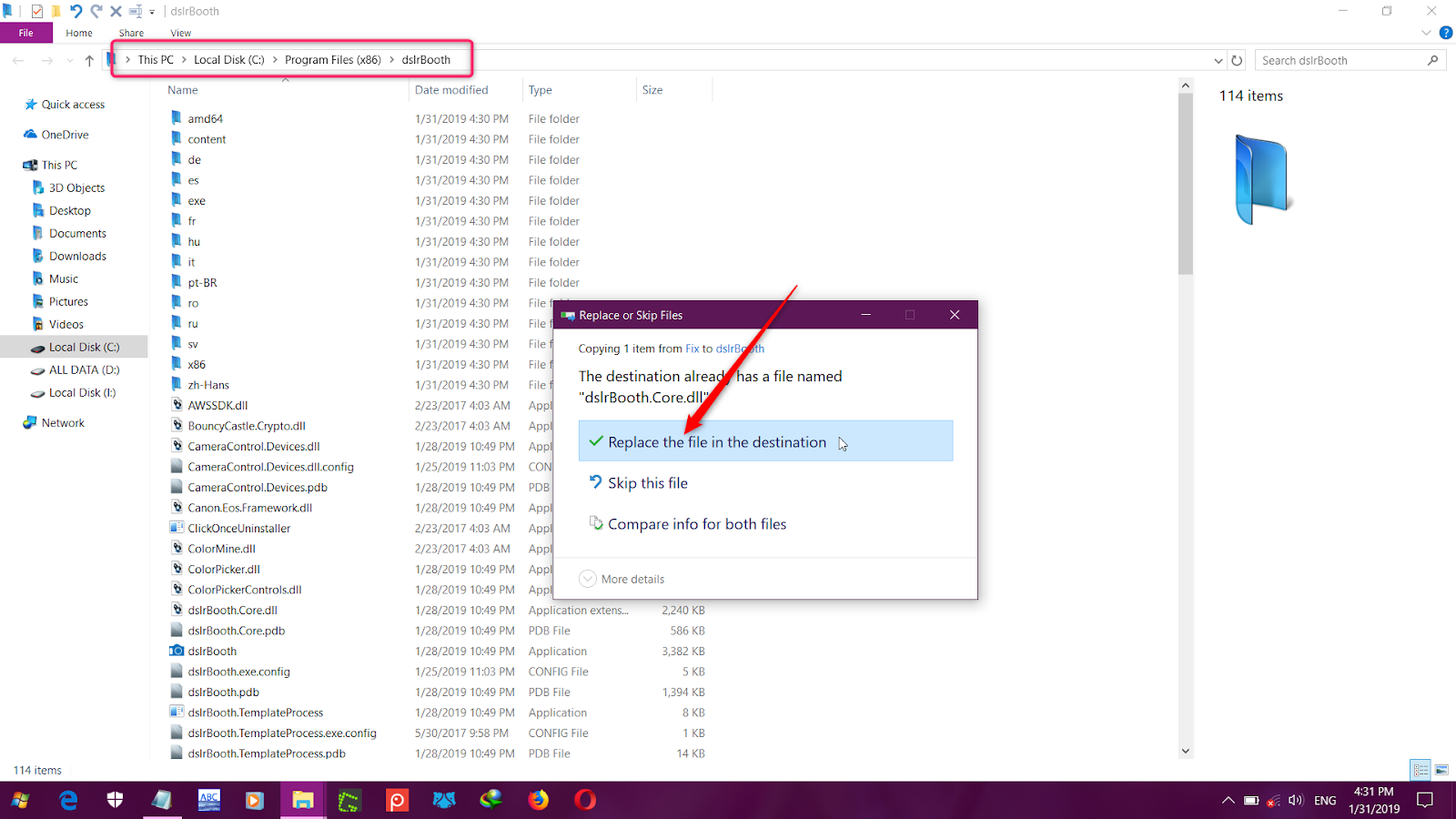Open the Windows Start button
This screenshot has width=1456, height=819.
(x=20, y=800)
